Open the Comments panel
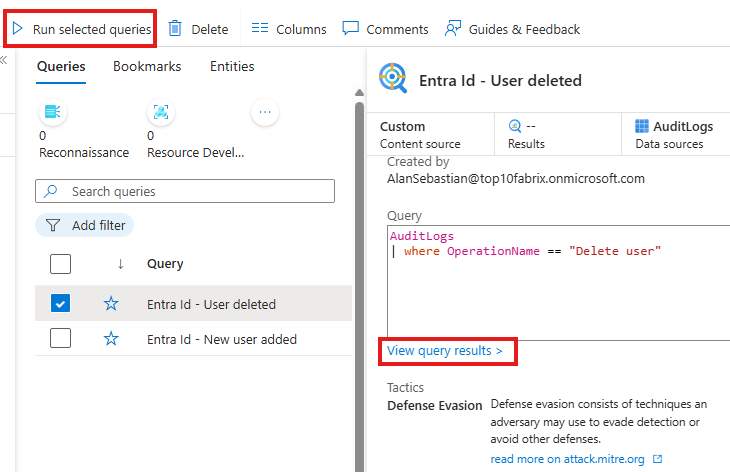The height and width of the screenshot is (472, 730). coord(385,29)
